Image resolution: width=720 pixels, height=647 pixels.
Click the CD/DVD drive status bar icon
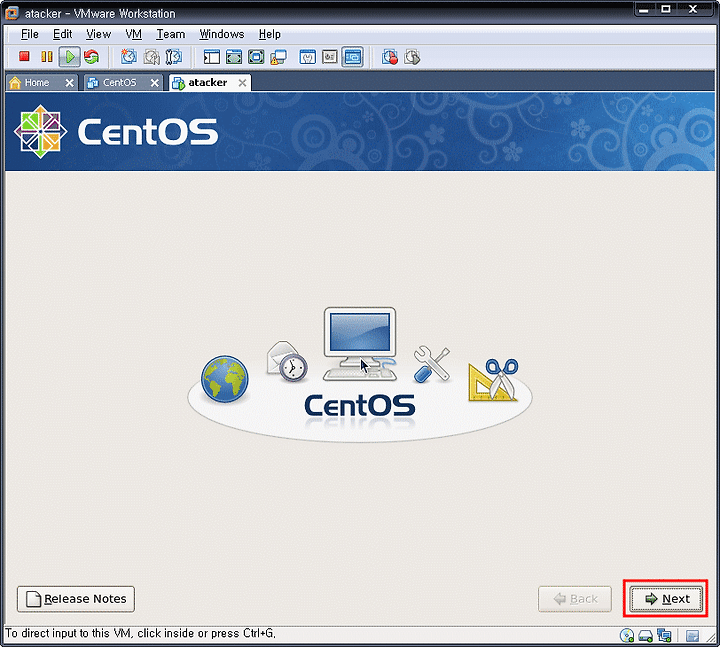coord(627,636)
